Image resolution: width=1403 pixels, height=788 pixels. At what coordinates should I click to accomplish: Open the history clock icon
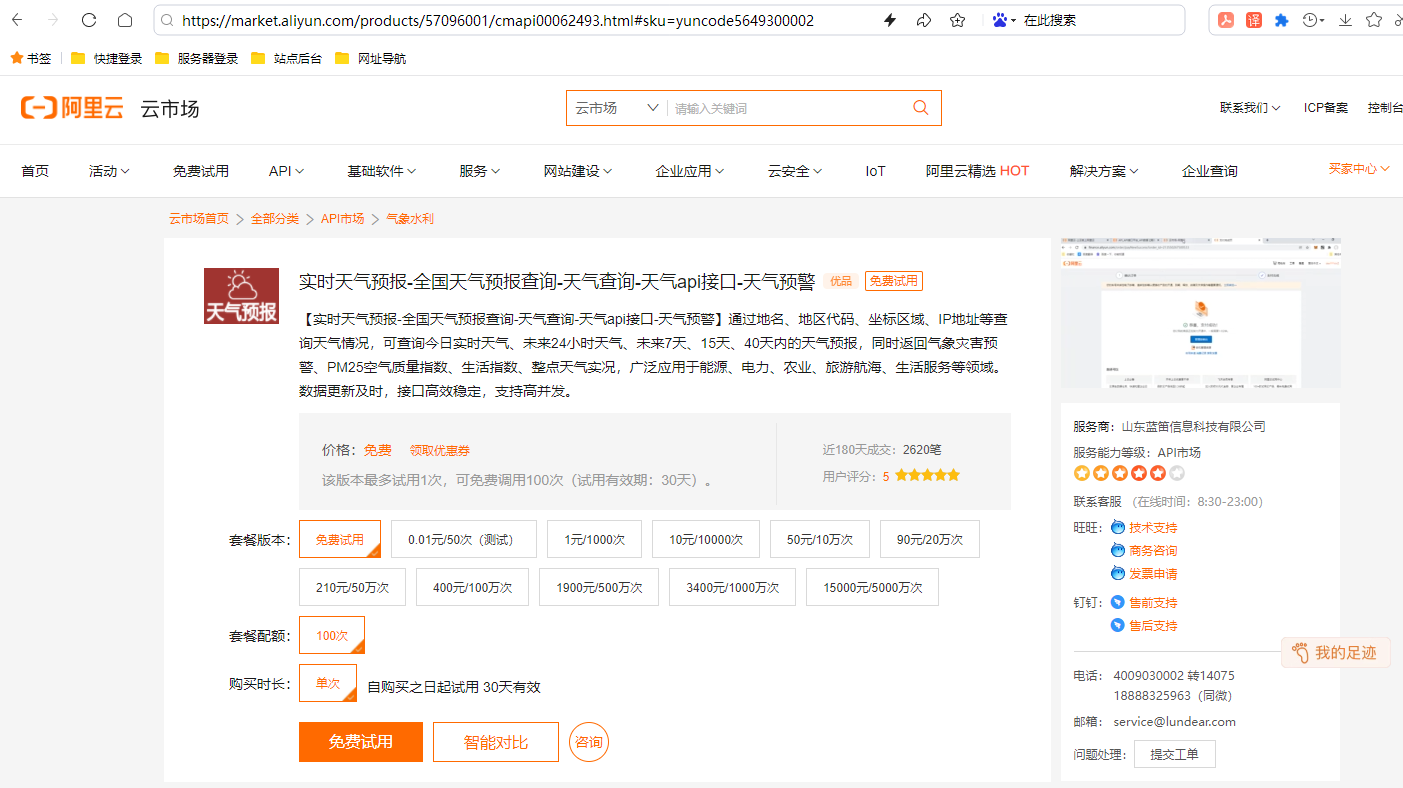[1310, 20]
